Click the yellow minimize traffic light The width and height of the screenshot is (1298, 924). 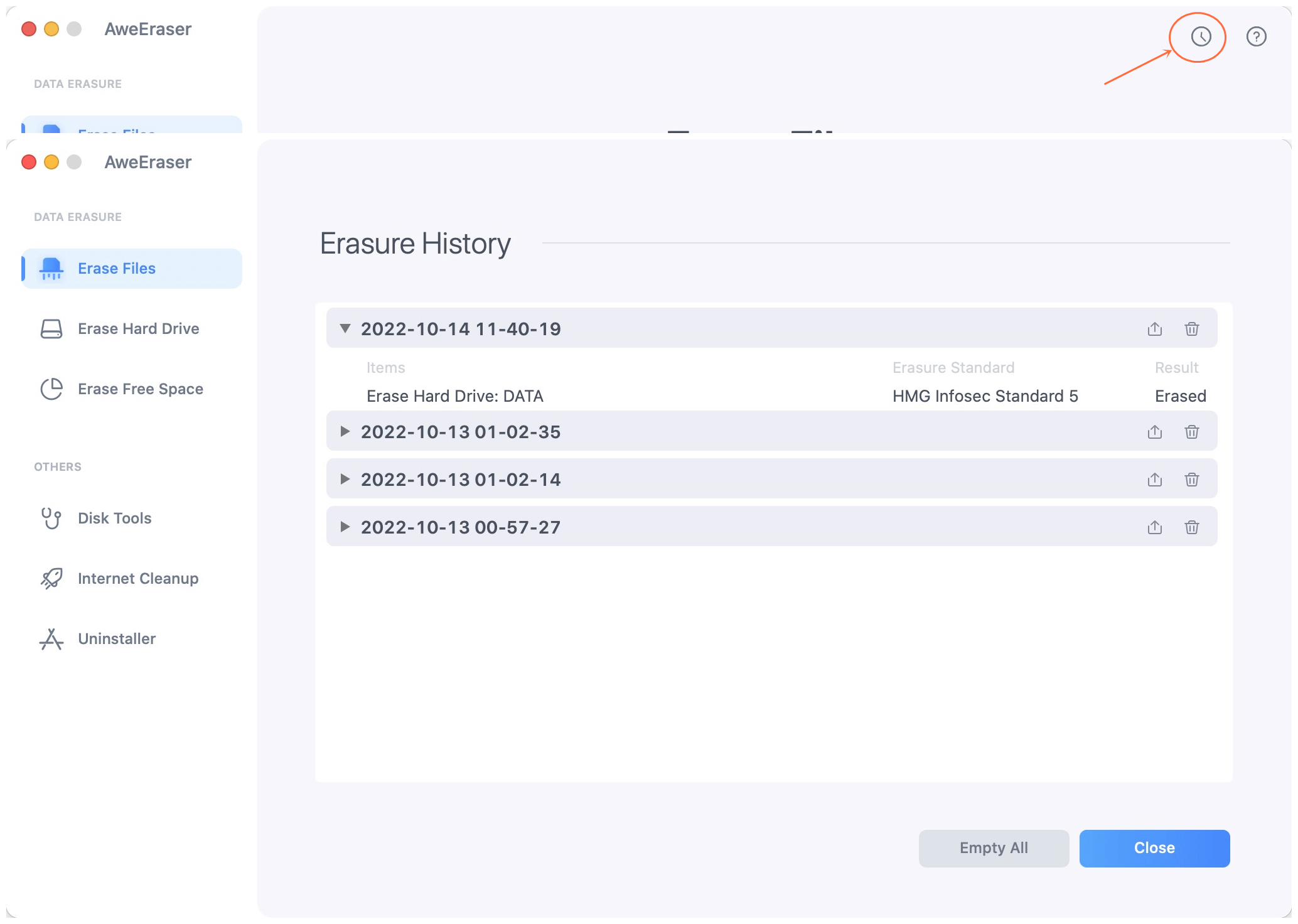coord(50,161)
